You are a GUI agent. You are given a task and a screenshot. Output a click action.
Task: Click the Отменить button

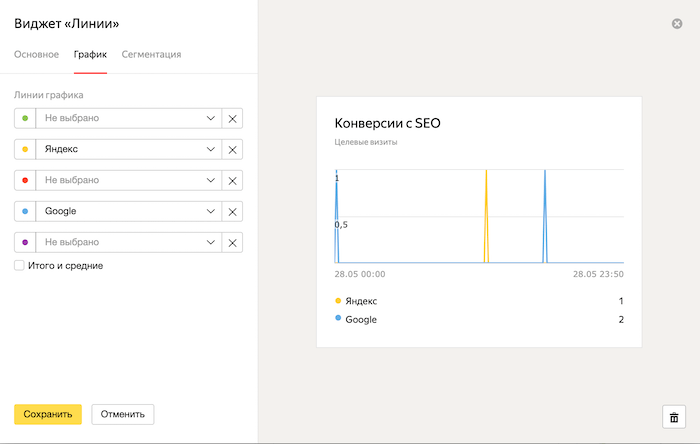(122, 414)
